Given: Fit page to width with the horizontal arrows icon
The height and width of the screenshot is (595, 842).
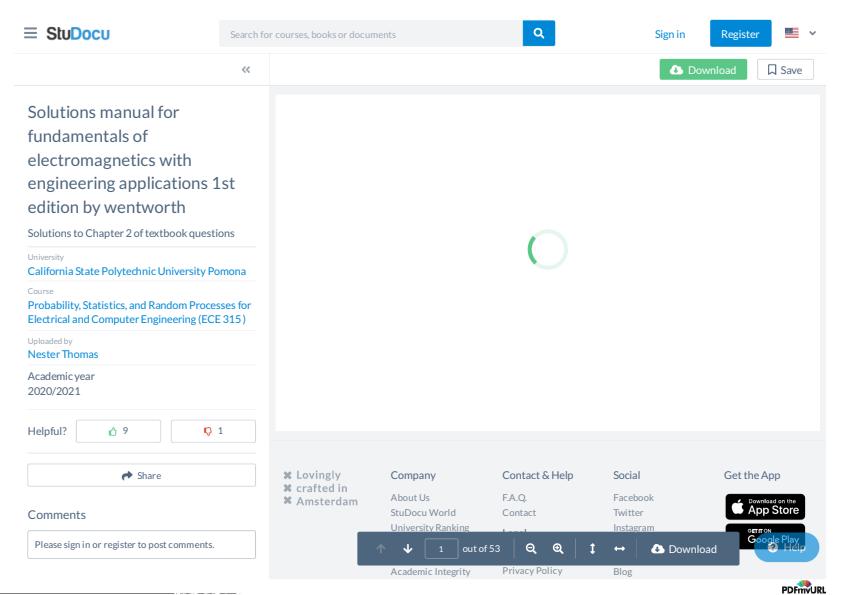Looking at the screenshot, I should (x=619, y=548).
